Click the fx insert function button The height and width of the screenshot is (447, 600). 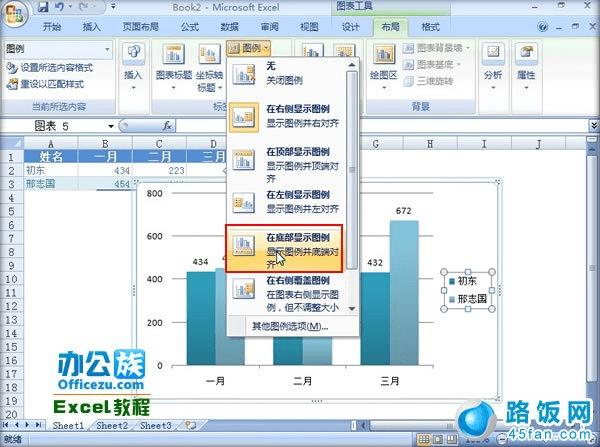click(167, 126)
